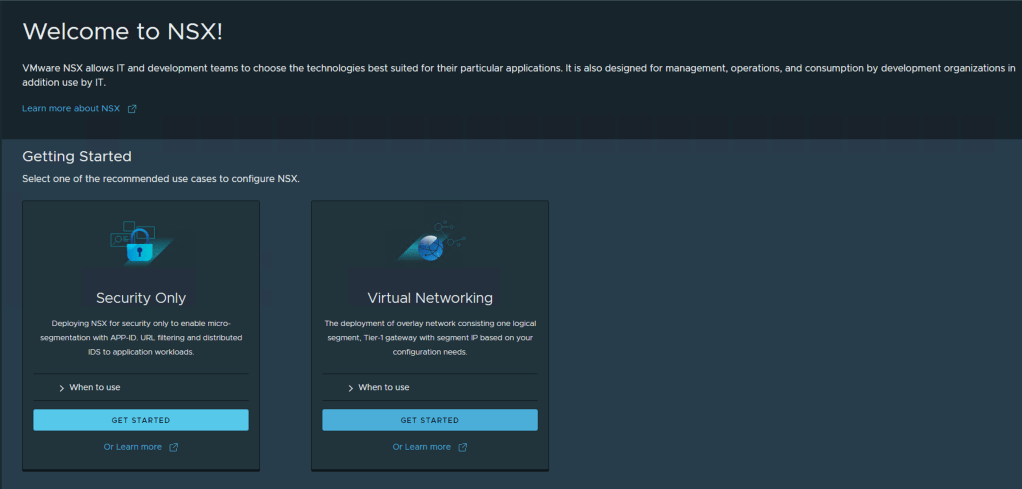
Task: Click external-link icon beside Learn more about NSX
Action: click(x=132, y=108)
